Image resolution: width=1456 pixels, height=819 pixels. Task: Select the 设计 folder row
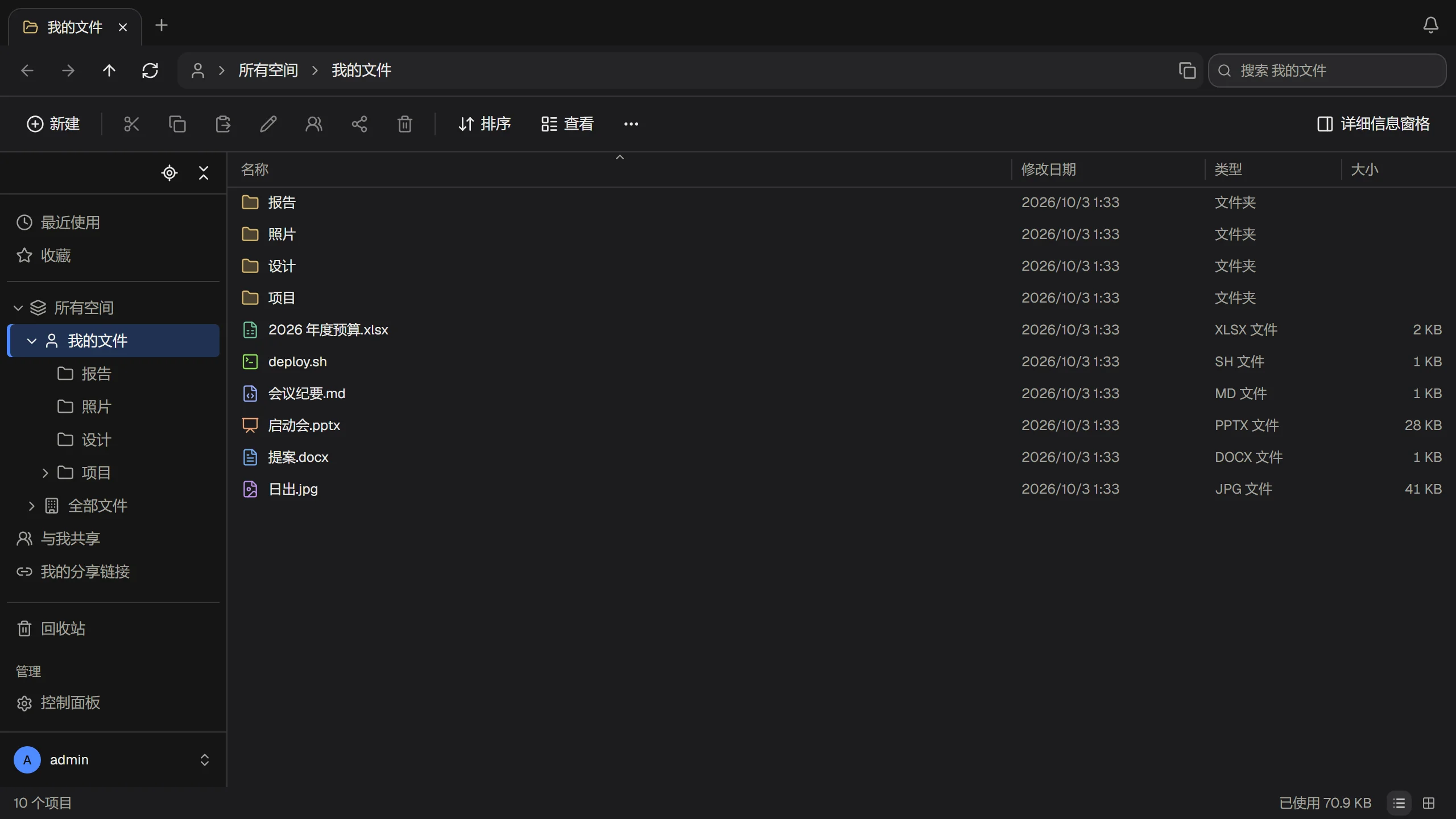click(x=842, y=266)
